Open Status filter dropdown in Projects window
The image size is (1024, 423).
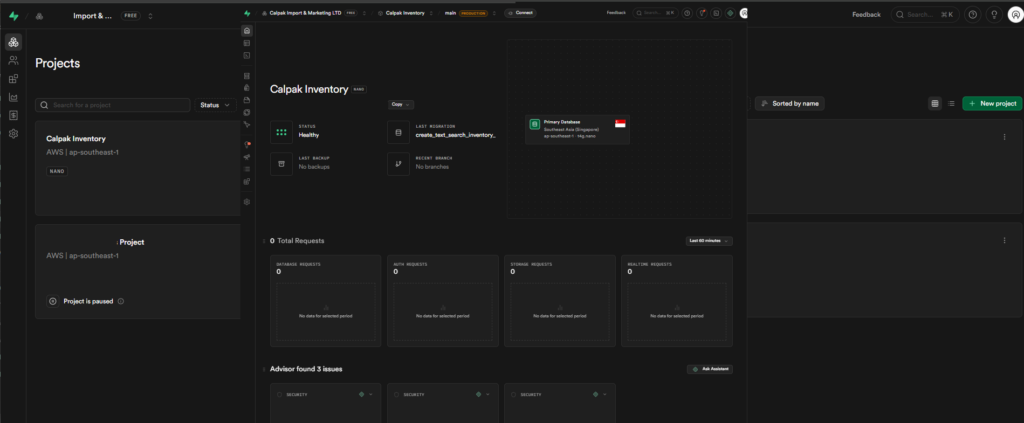click(215, 104)
